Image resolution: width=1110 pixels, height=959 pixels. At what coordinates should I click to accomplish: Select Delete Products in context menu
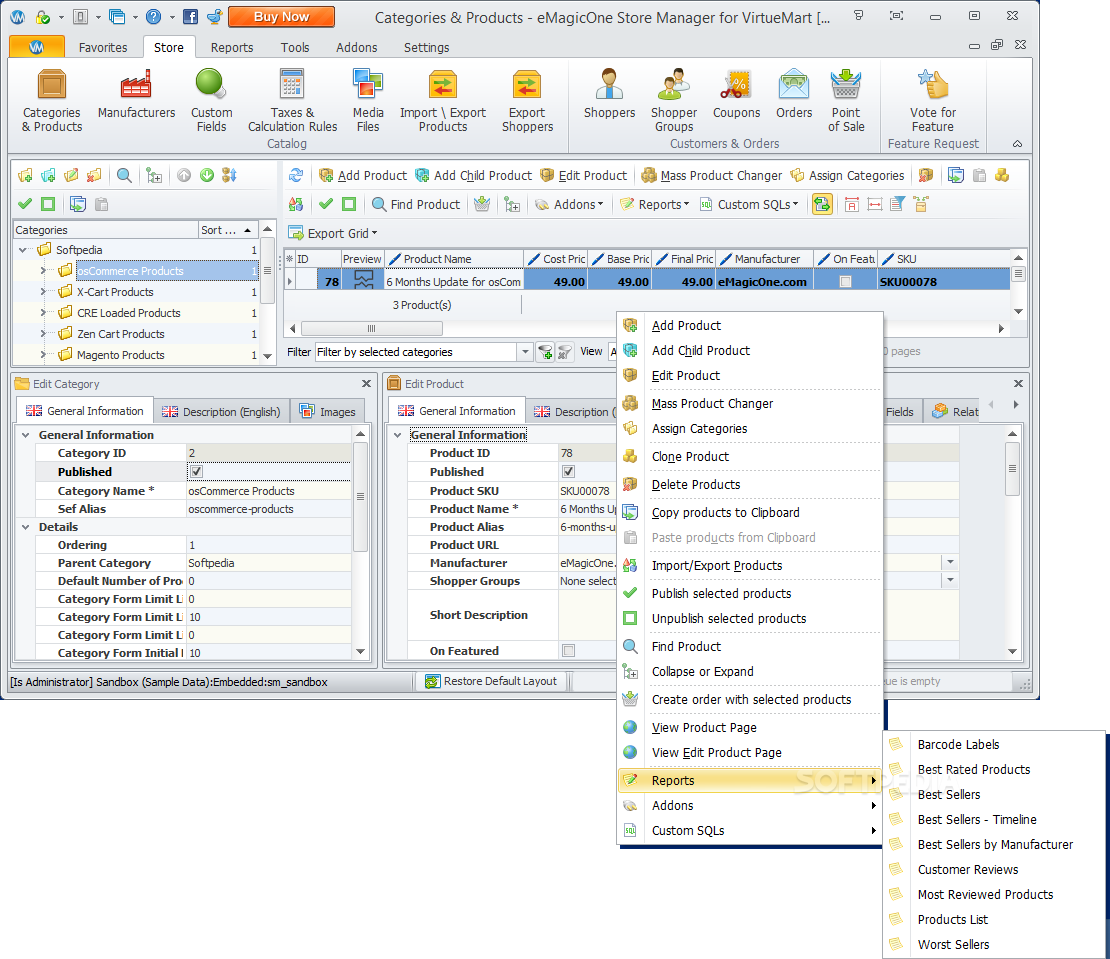point(750,485)
